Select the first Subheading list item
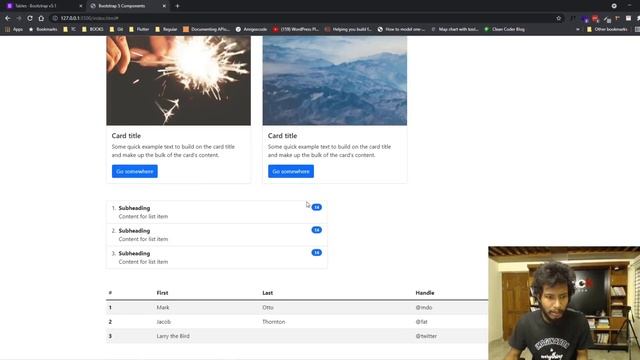The width and height of the screenshot is (640, 360). pos(216,212)
